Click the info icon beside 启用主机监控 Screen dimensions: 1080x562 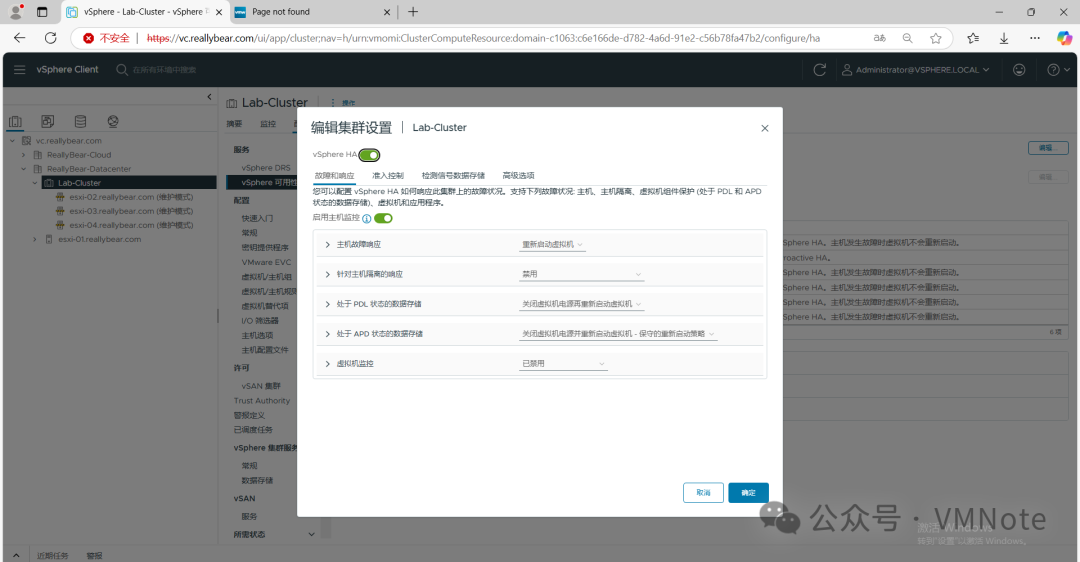(366, 218)
